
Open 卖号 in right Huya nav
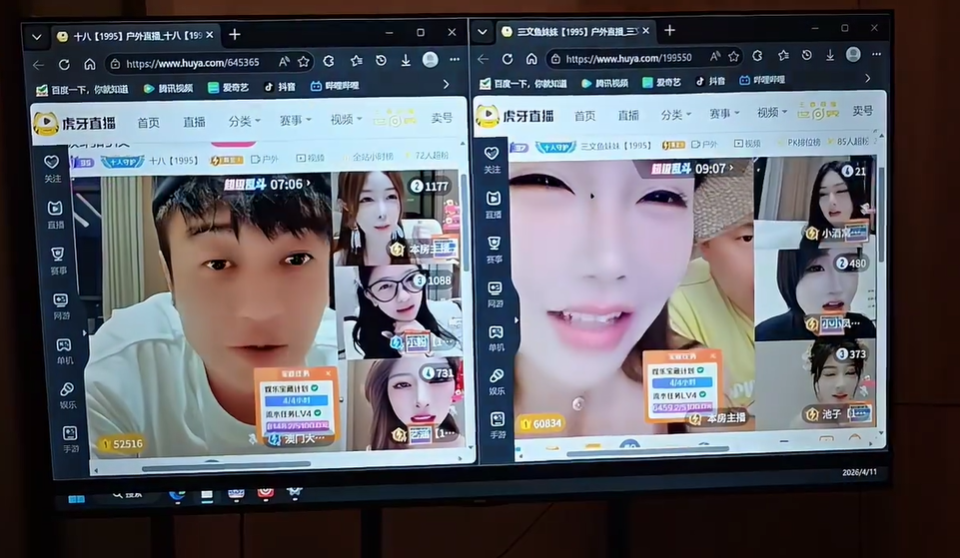[x=862, y=111]
